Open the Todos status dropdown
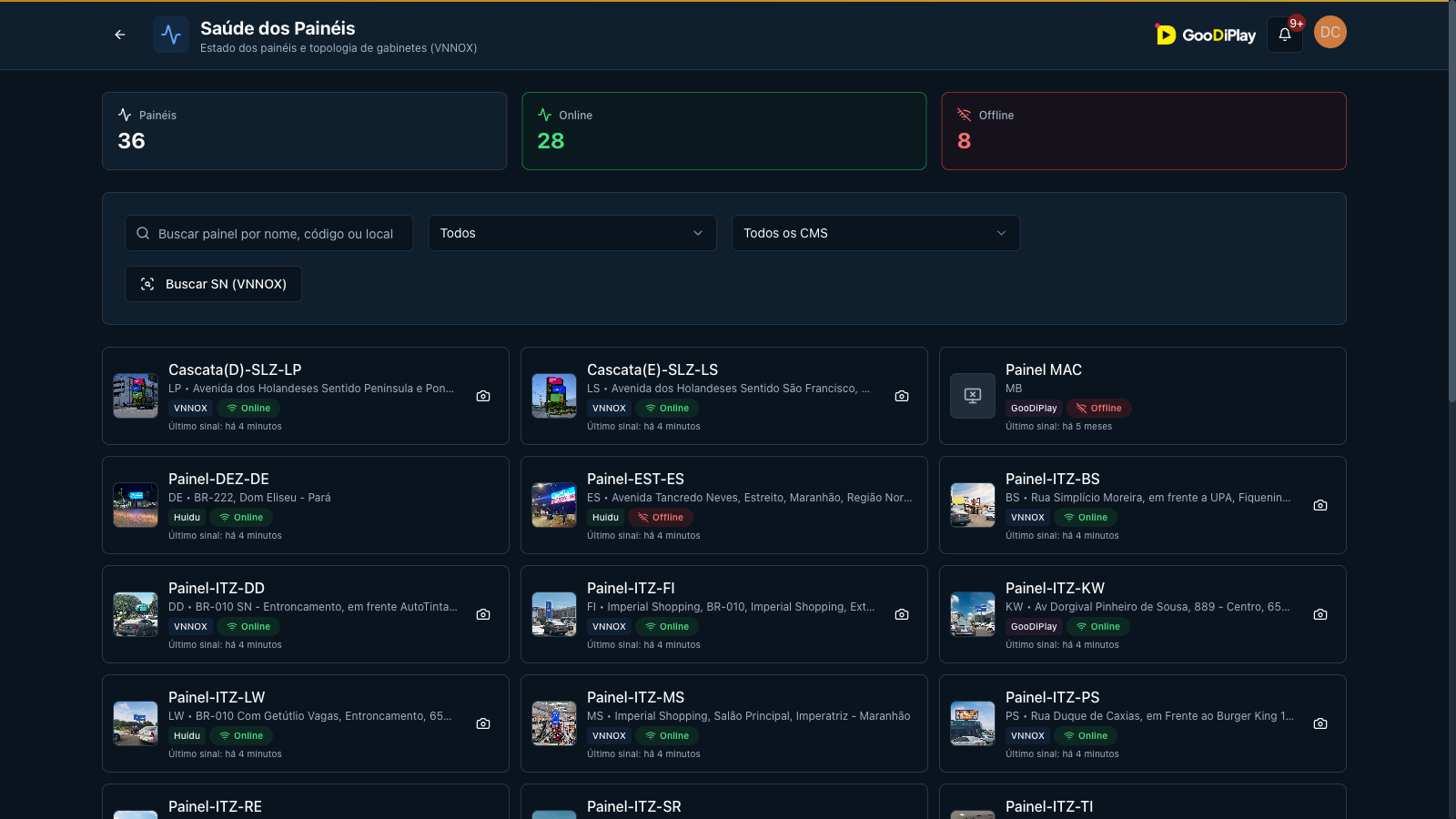The height and width of the screenshot is (819, 1456). 572,233
